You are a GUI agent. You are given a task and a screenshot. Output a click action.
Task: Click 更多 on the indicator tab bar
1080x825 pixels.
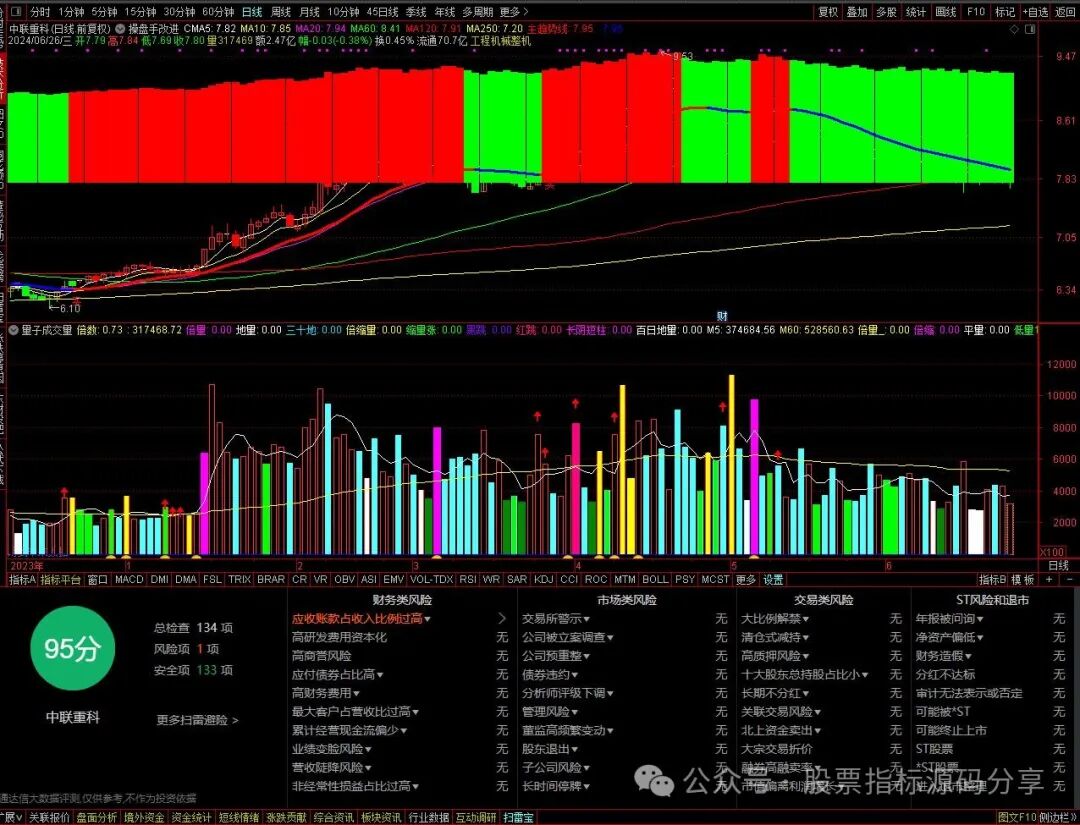tap(745, 580)
